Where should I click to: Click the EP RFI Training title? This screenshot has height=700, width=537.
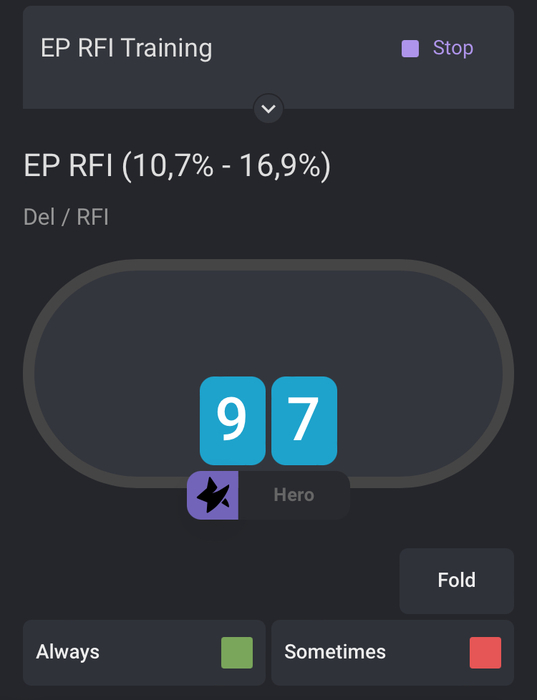tap(126, 48)
